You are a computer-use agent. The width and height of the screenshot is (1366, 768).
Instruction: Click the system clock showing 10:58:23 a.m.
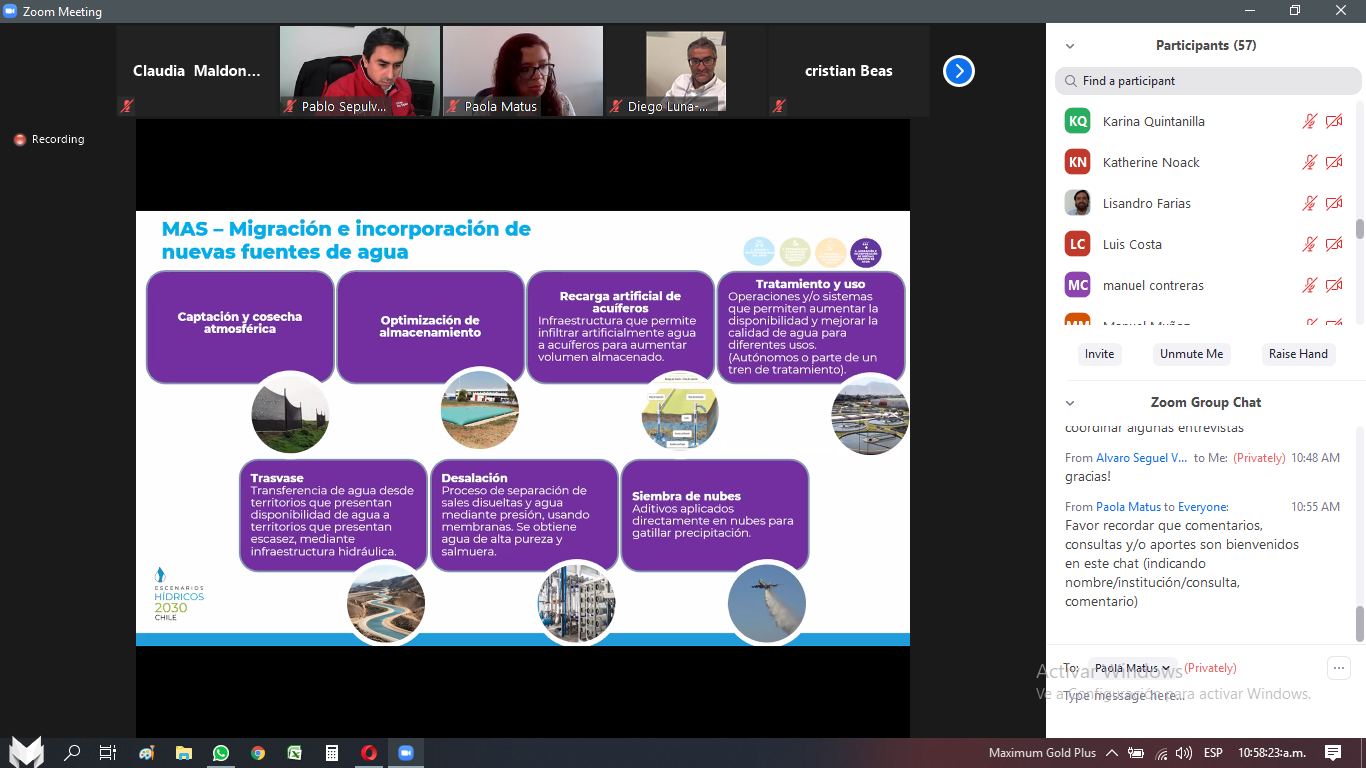[1270, 753]
